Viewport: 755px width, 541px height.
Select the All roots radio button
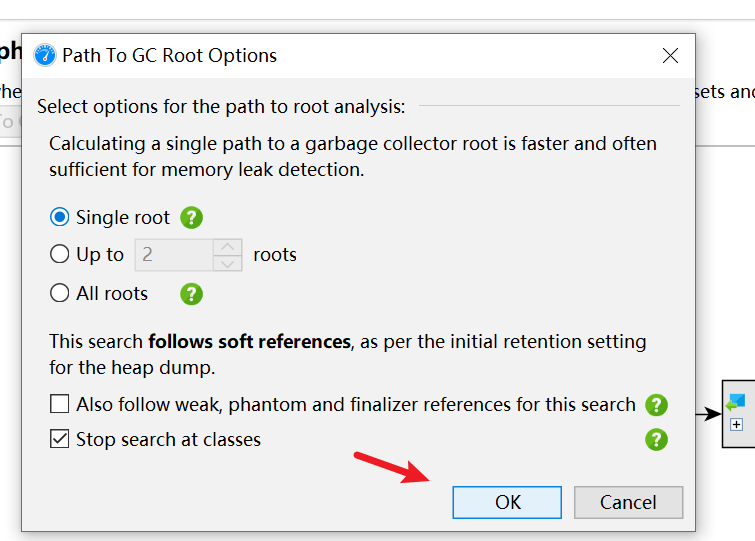click(60, 294)
